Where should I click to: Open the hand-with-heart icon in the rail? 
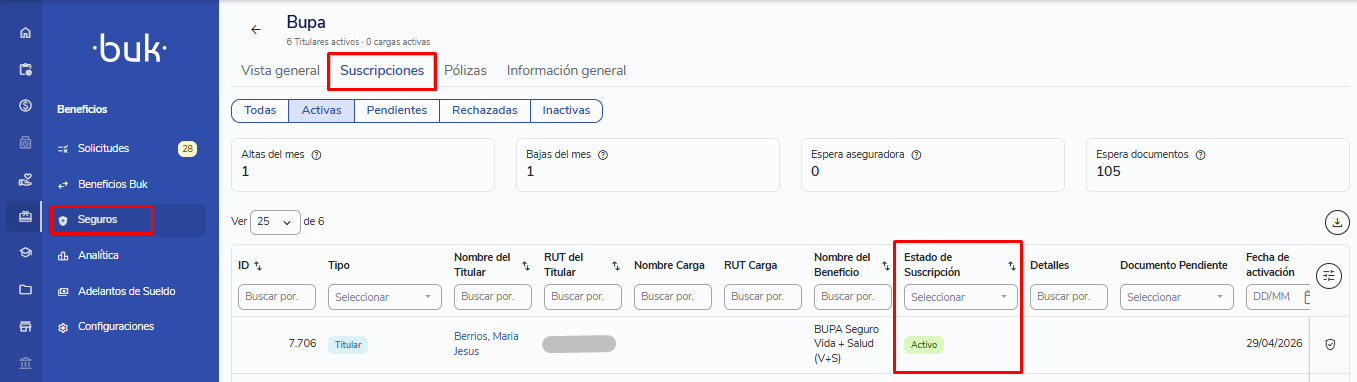tap(25, 179)
